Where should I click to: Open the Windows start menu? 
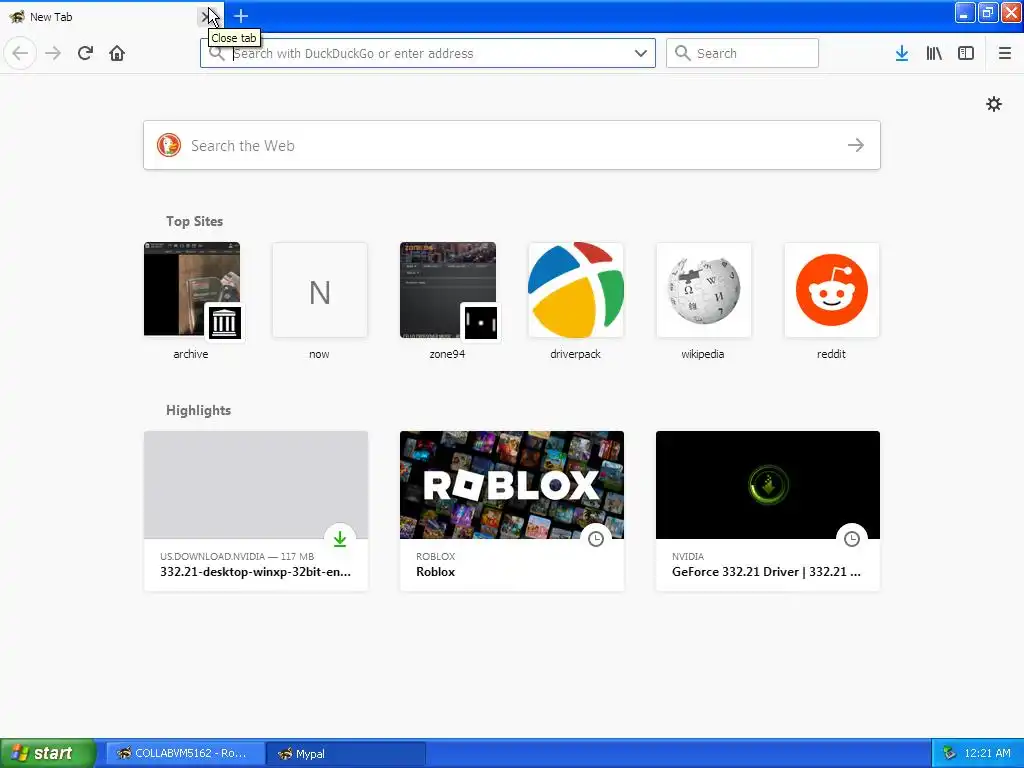click(x=47, y=753)
